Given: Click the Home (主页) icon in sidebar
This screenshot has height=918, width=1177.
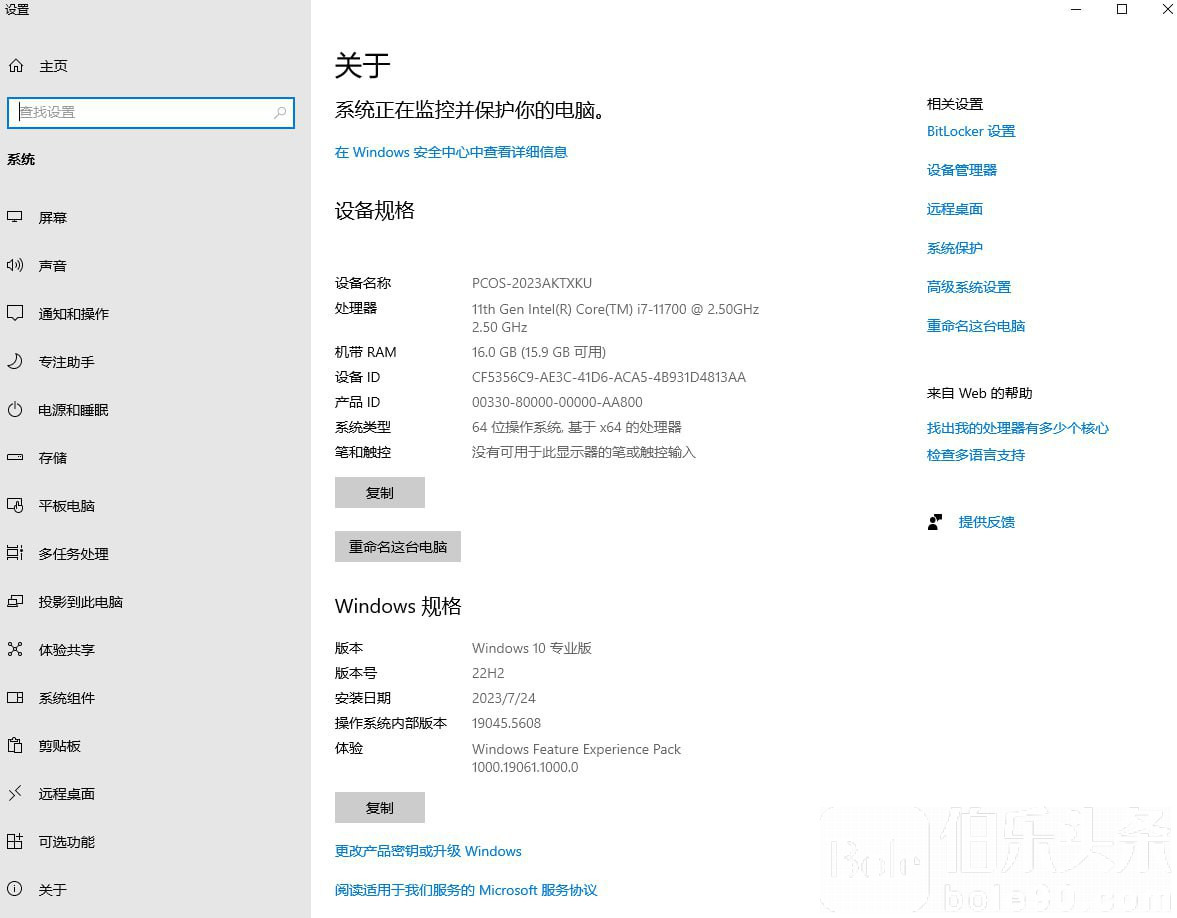Looking at the screenshot, I should pos(15,66).
